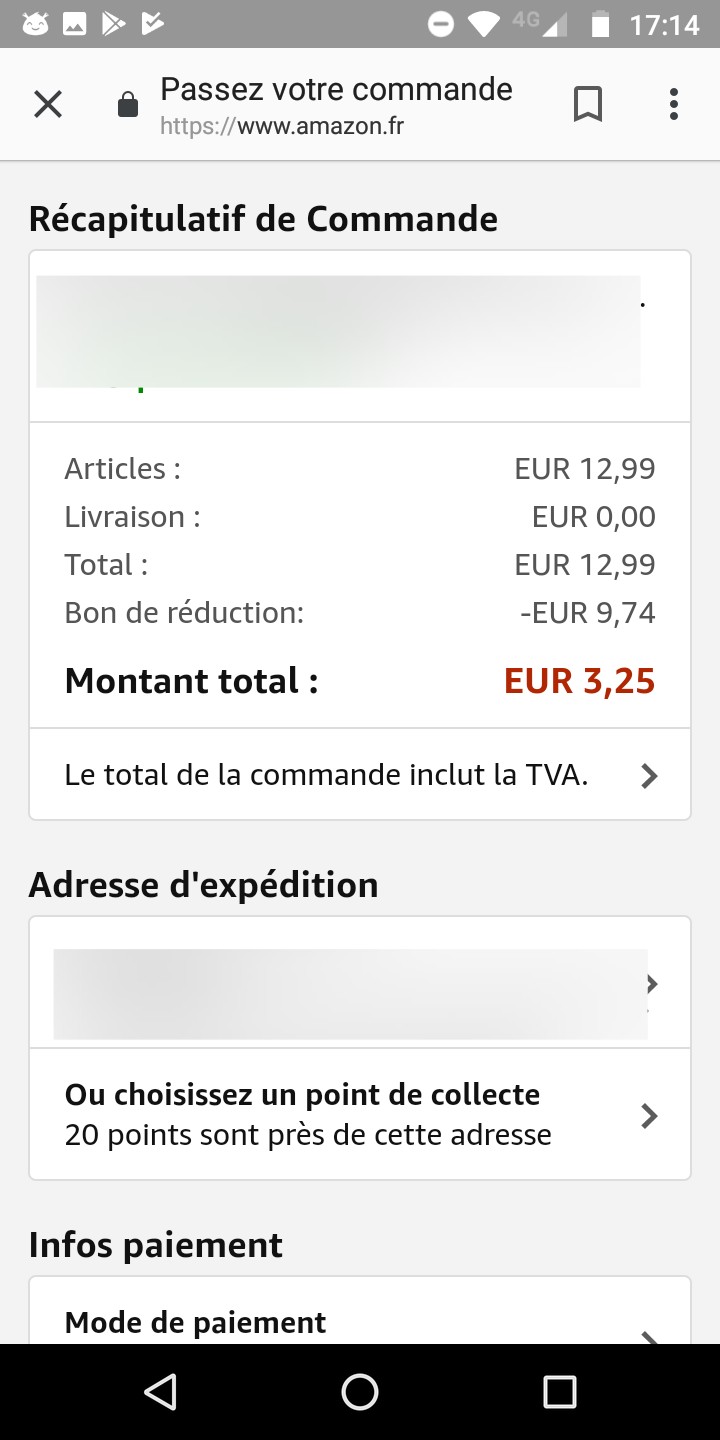This screenshot has height=1440, width=720.
Task: Expand the TVA details chevron
Action: click(649, 775)
